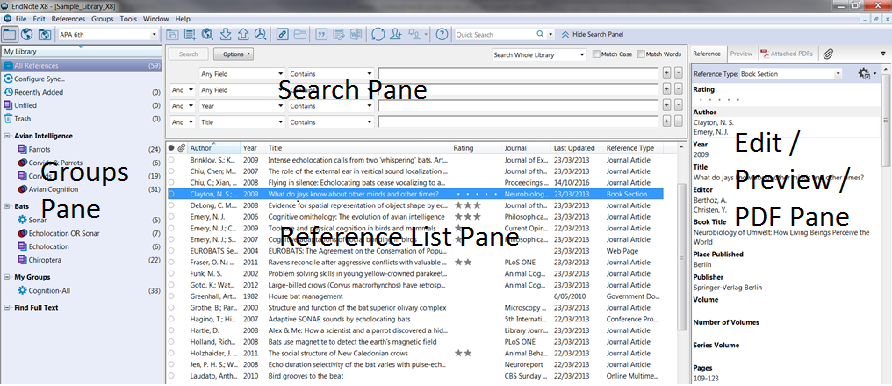Sort list by Author column header
892x386 pixels.
click(214, 148)
